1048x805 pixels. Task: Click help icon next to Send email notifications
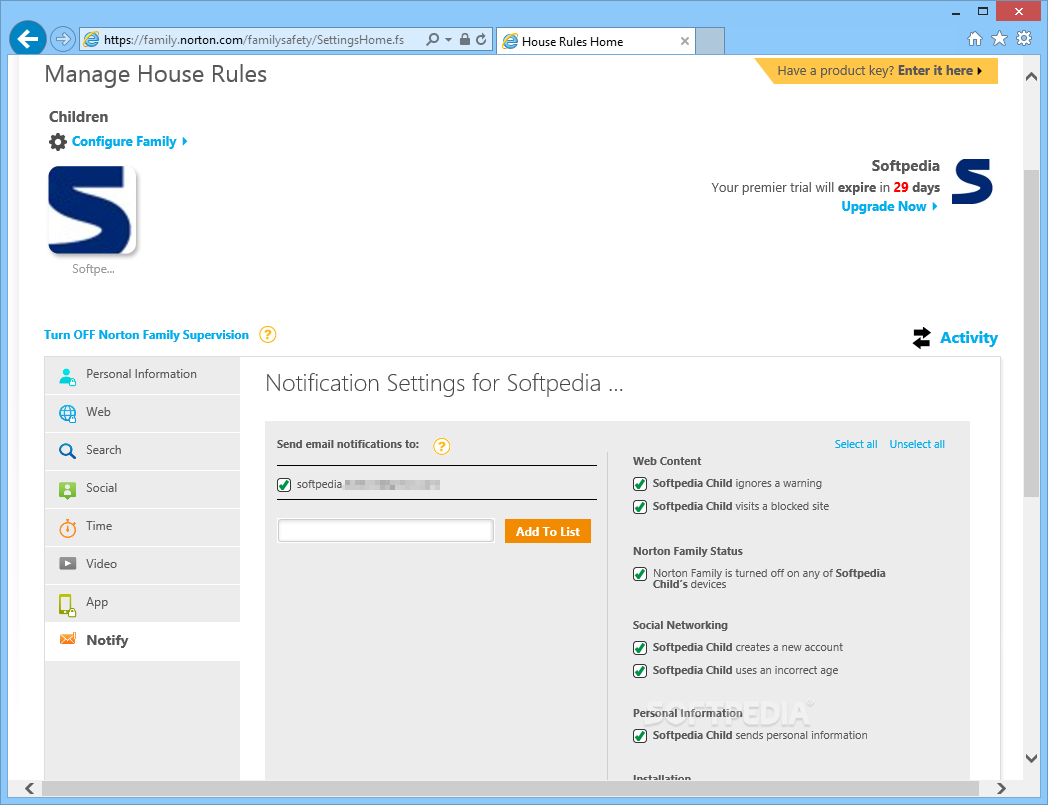(442, 446)
